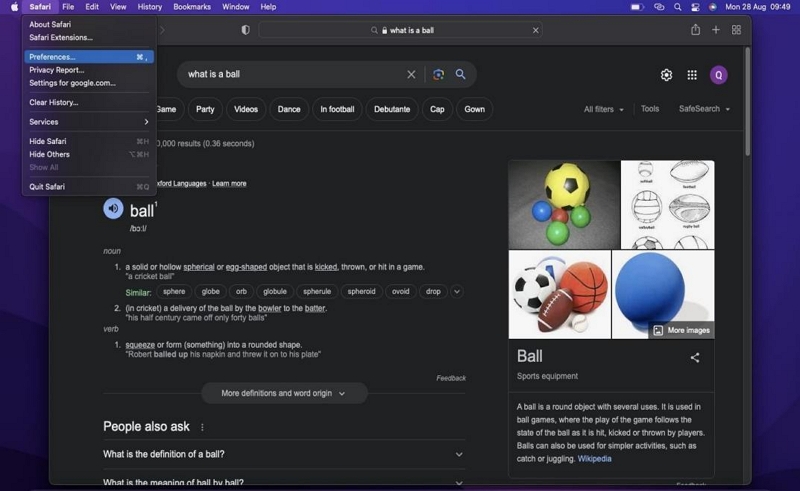Open the colorful balls image thumbnail
Image resolution: width=800 pixels, height=491 pixels.
point(564,205)
